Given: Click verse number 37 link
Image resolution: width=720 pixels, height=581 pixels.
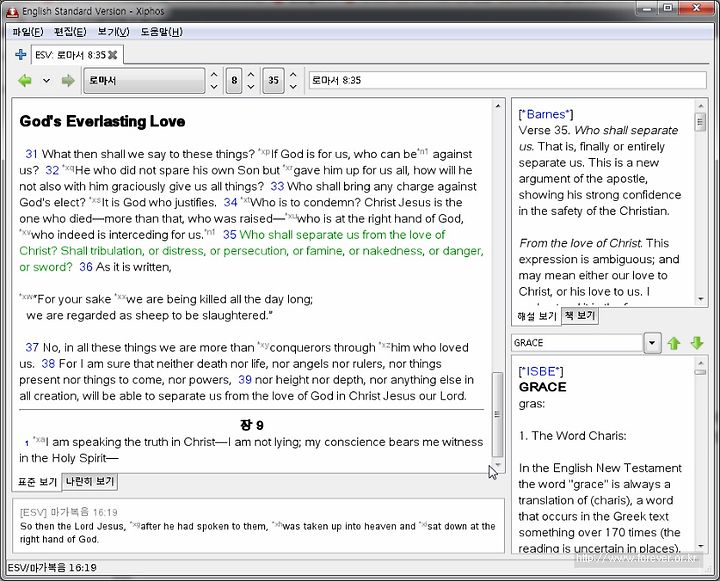Looking at the screenshot, I should (32, 347).
